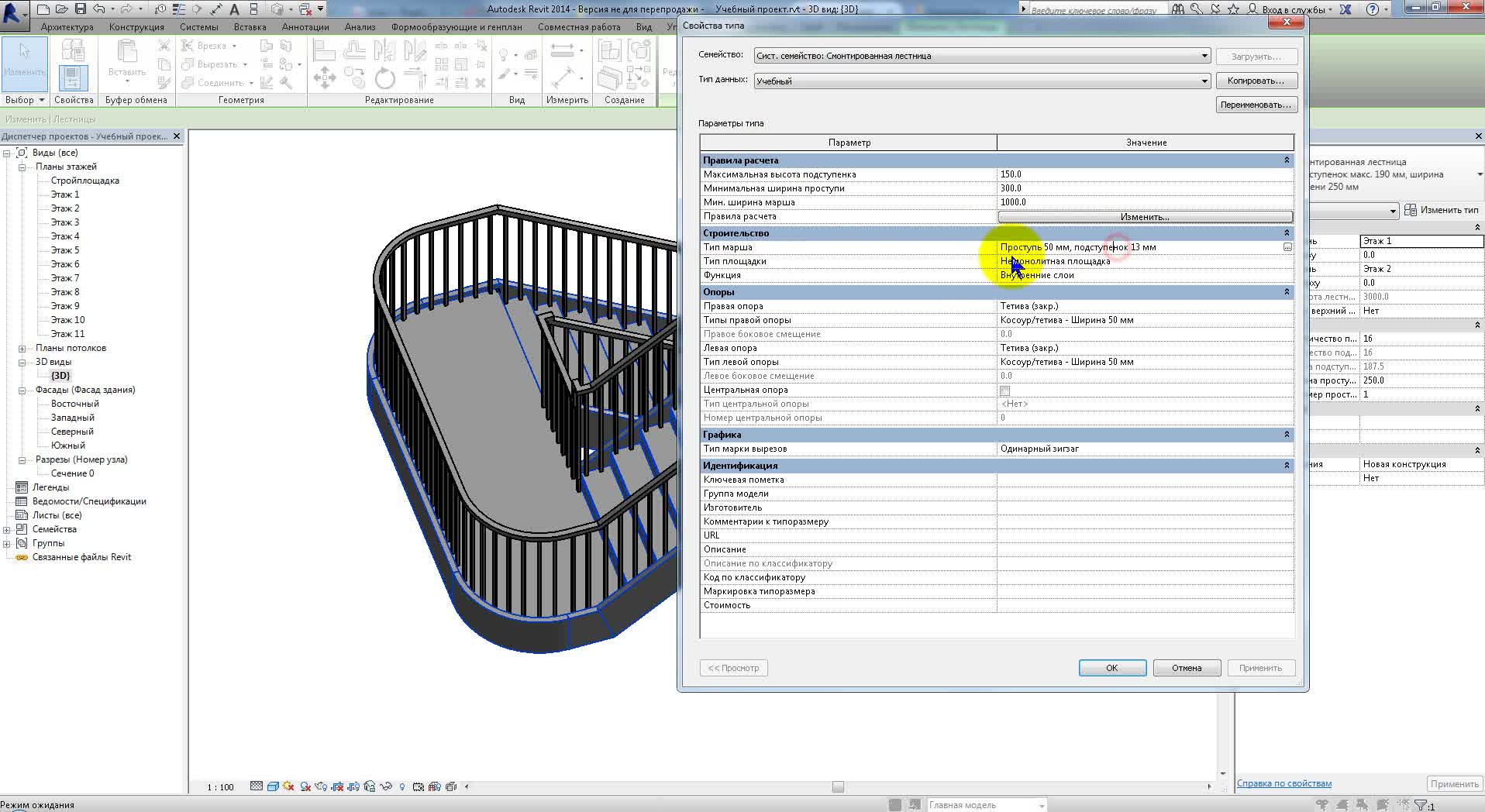Open the Справка по свойствам link

(1283, 783)
